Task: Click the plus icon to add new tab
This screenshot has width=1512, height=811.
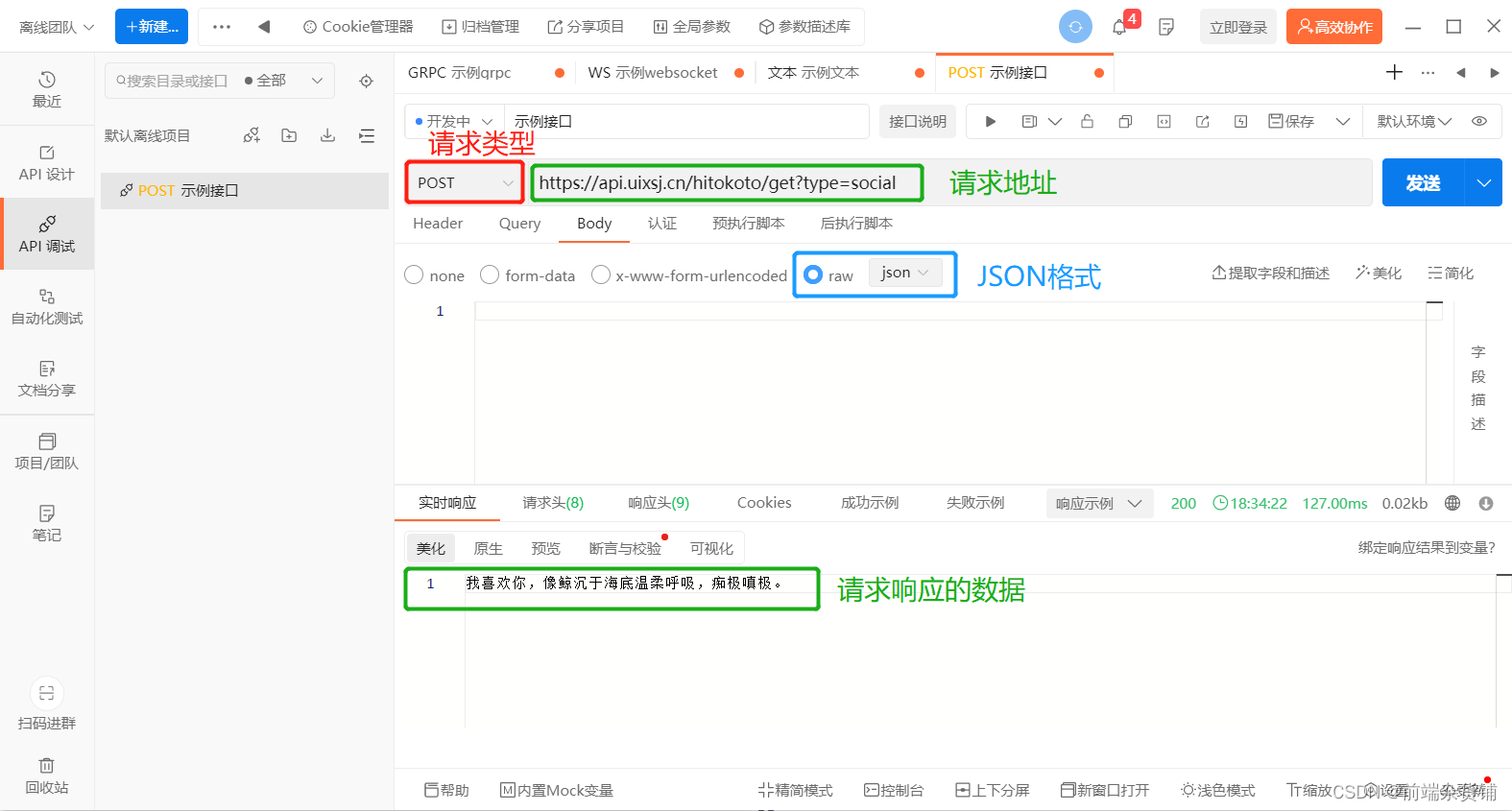Action: [x=1394, y=72]
